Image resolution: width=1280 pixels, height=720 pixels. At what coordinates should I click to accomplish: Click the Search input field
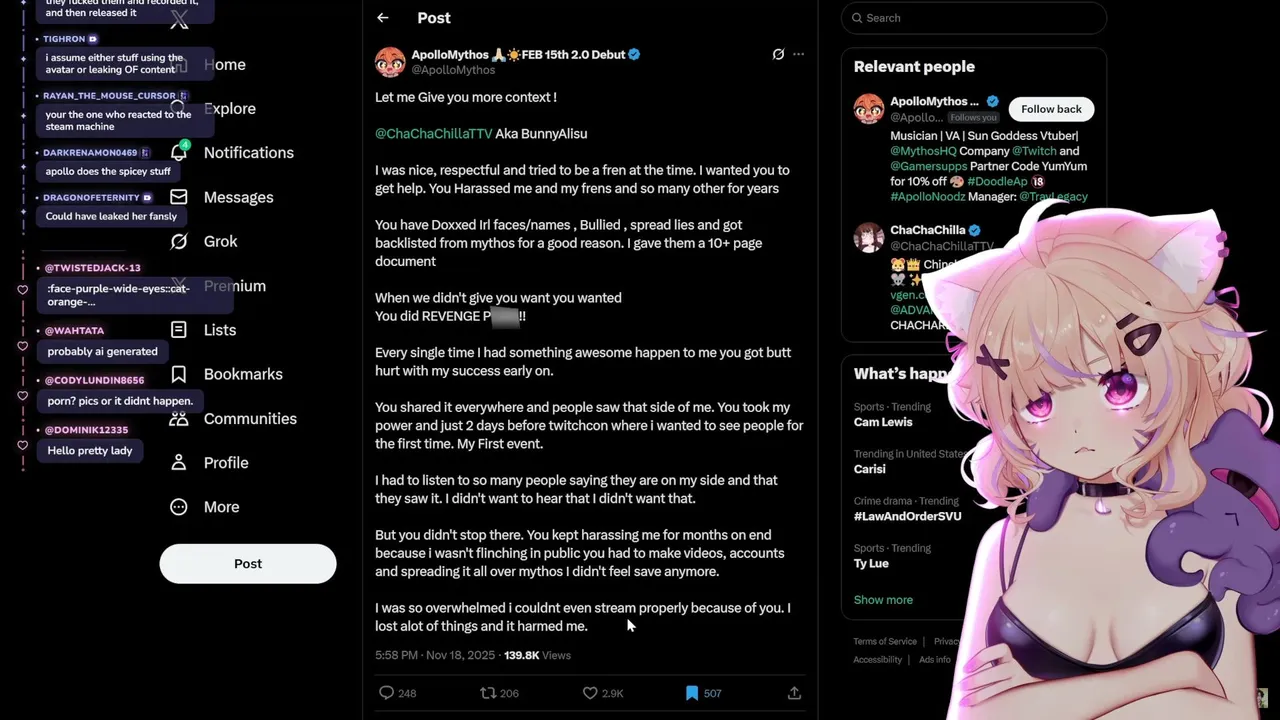pyautogui.click(x=974, y=18)
